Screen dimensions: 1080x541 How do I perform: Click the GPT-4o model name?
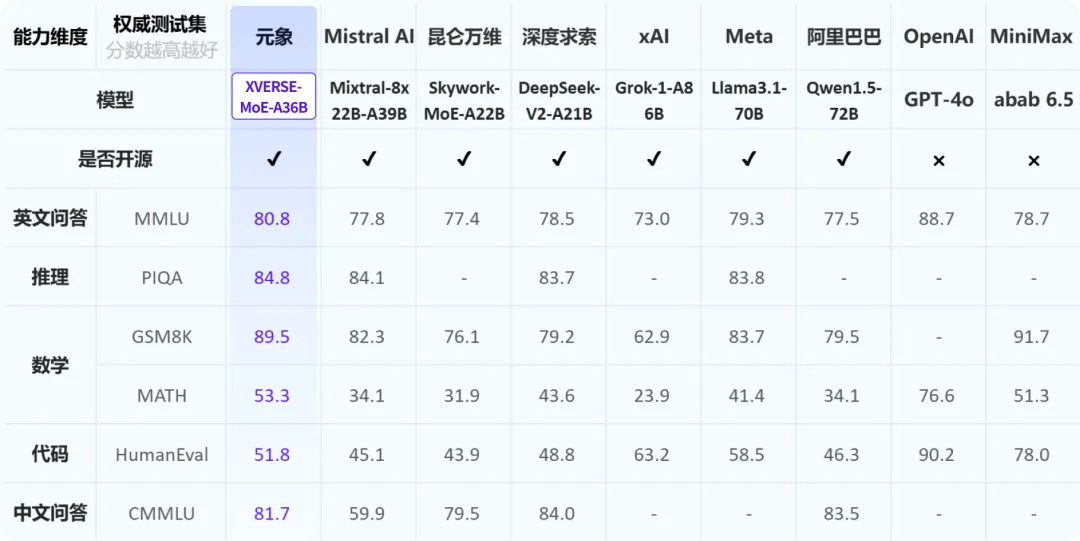pyautogui.click(x=939, y=99)
